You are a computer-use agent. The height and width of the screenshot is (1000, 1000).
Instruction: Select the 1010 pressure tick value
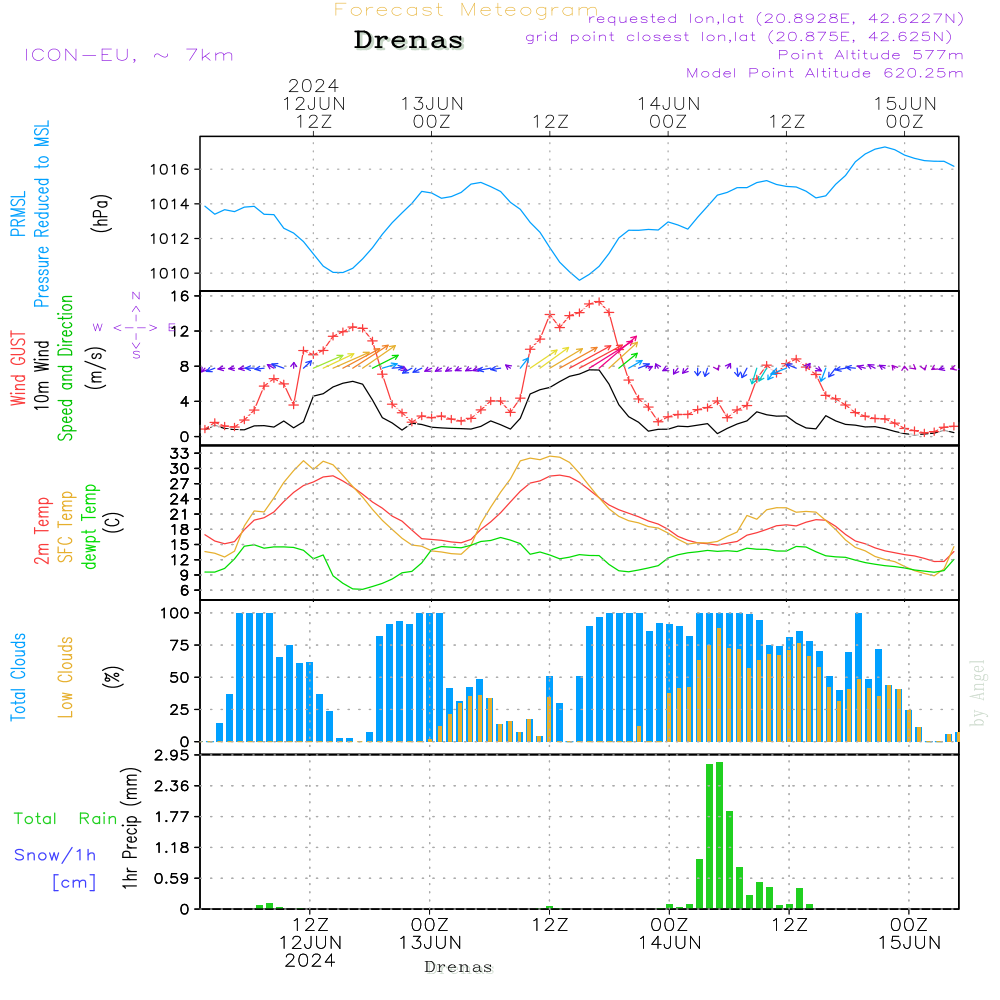click(x=169, y=274)
